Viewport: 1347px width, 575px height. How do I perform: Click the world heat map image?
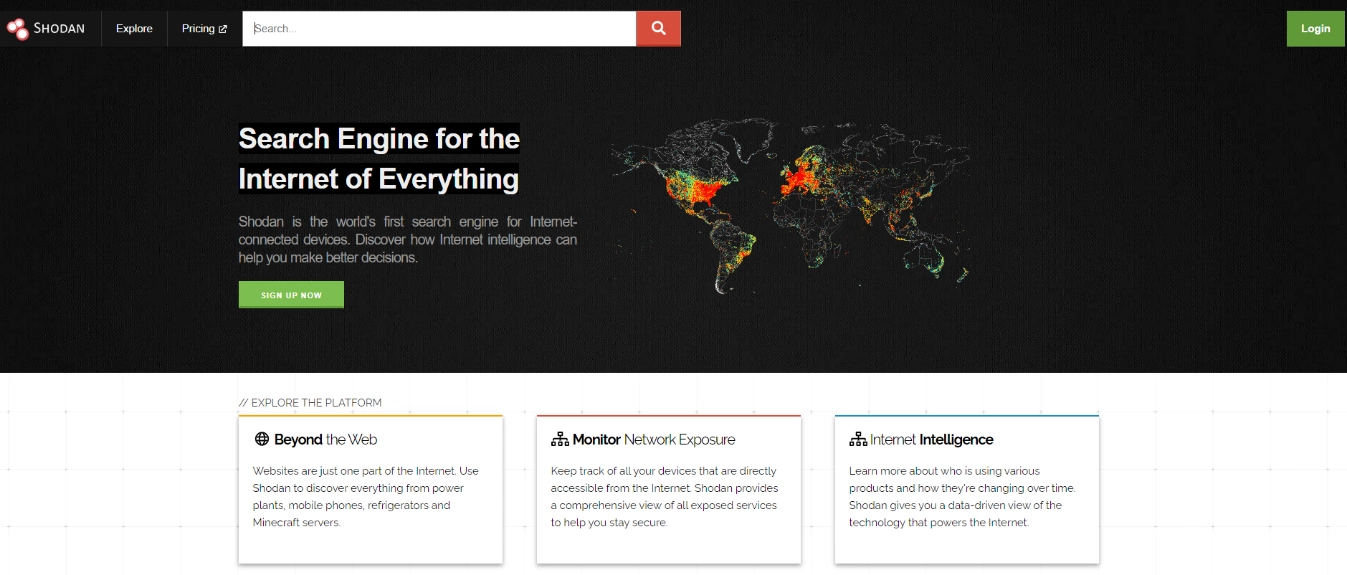coord(790,206)
